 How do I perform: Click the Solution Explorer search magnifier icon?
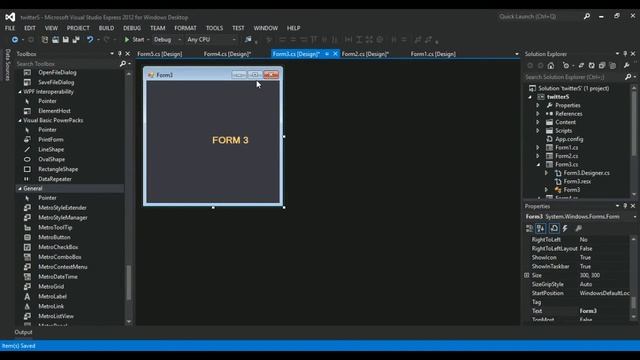(x=628, y=77)
